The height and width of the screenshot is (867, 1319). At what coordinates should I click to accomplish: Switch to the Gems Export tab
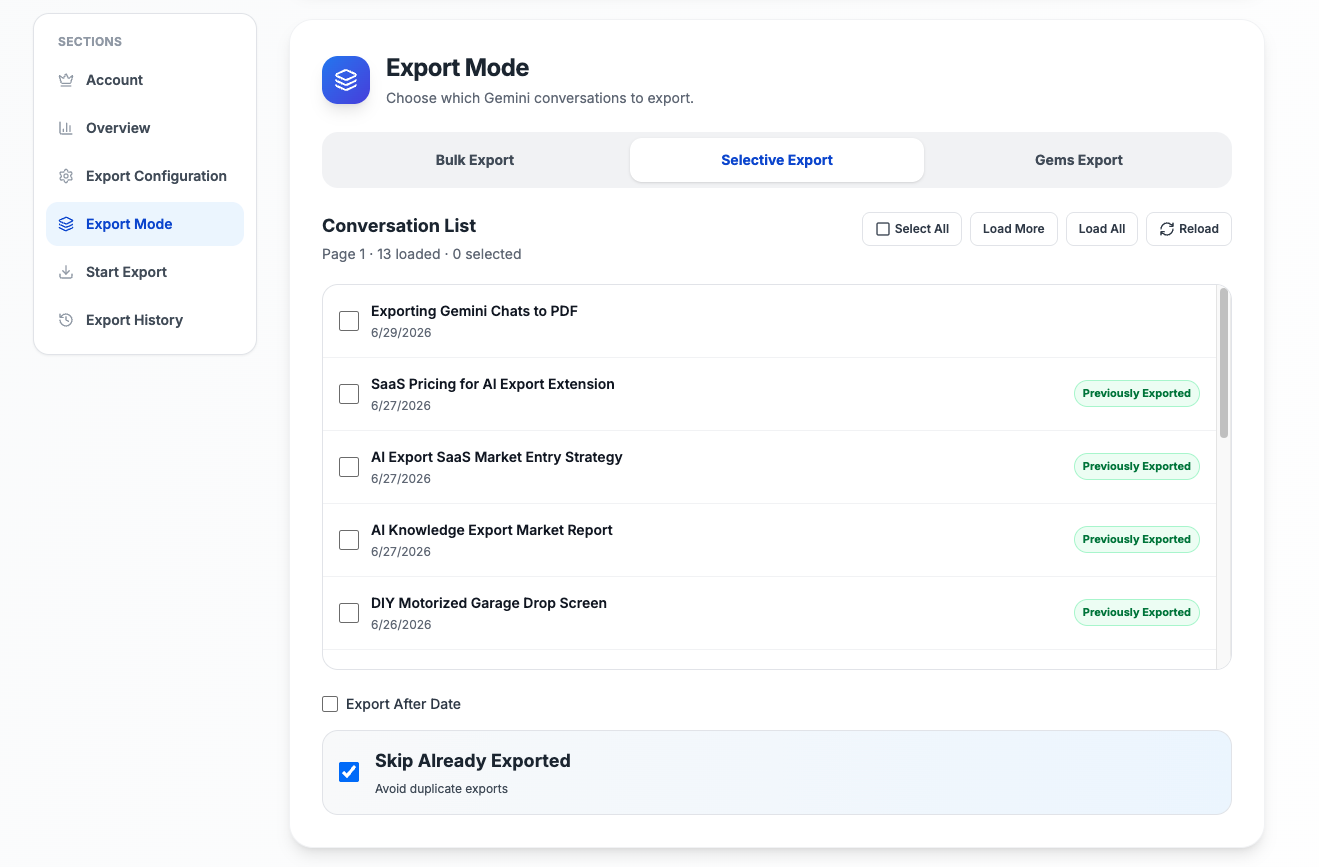pos(1079,160)
